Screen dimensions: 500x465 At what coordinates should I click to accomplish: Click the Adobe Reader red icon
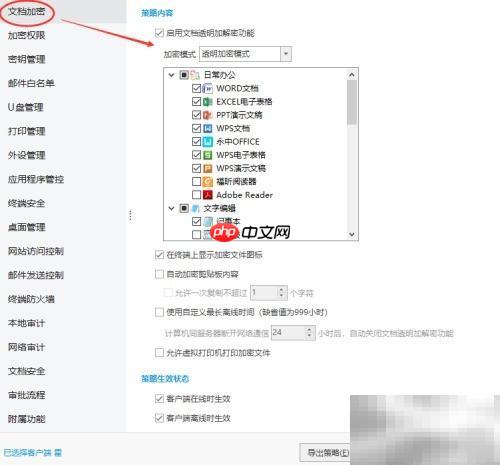point(208,195)
